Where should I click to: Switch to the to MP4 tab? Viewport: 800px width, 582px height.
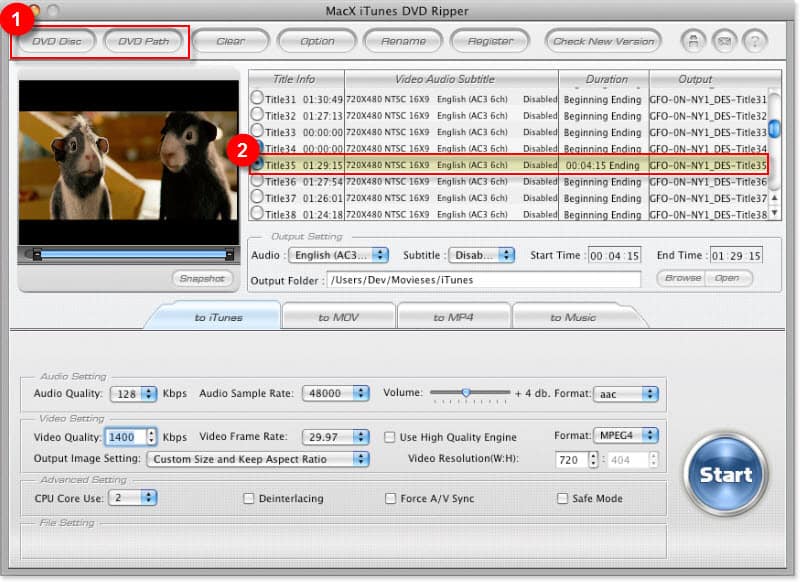pyautogui.click(x=453, y=316)
